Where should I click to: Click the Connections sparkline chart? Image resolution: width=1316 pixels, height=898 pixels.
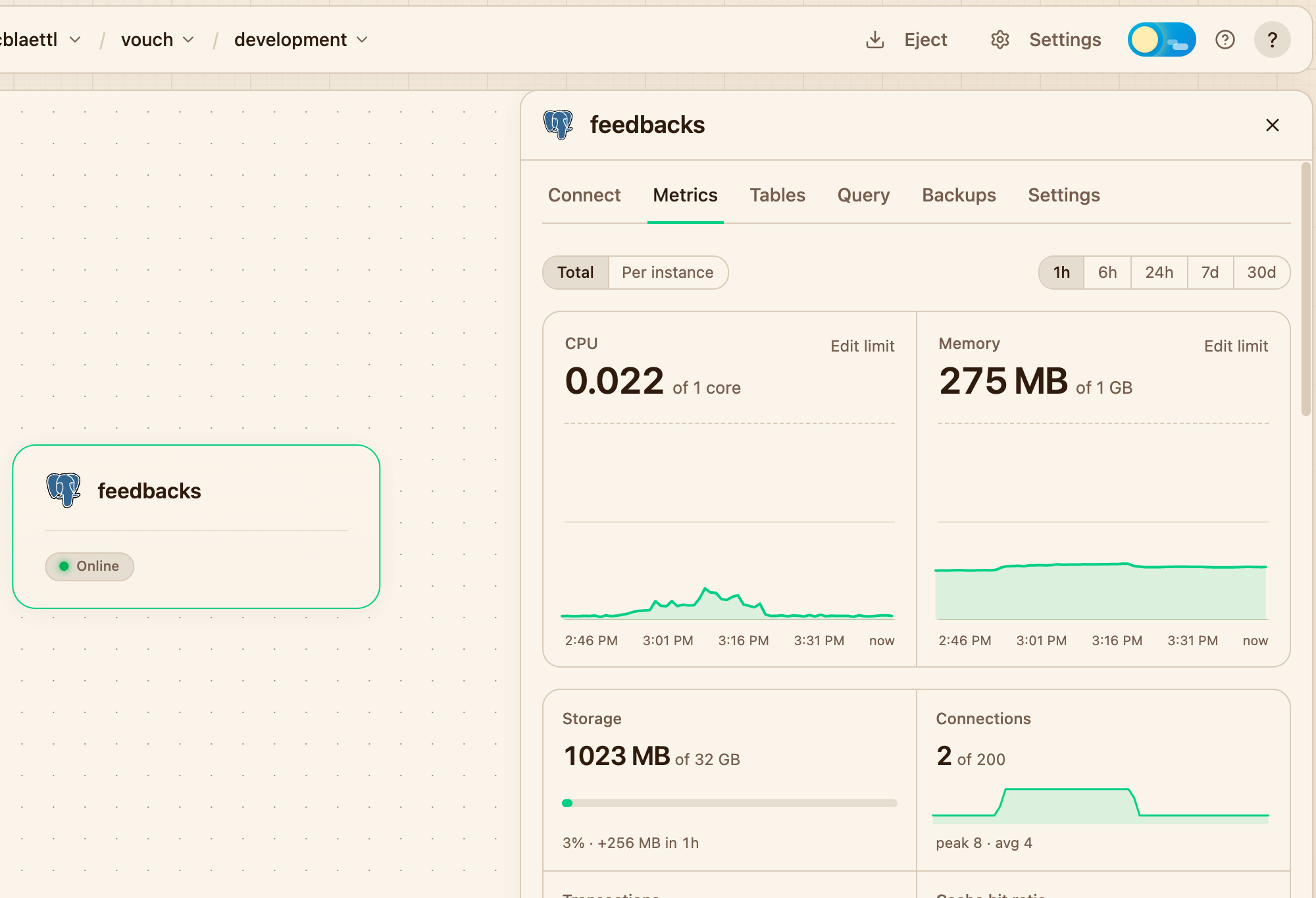click(x=1100, y=806)
